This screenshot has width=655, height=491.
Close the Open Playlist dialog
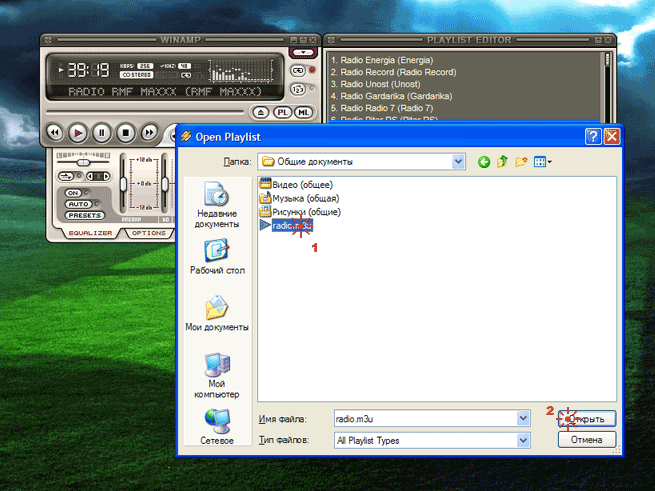[612, 137]
